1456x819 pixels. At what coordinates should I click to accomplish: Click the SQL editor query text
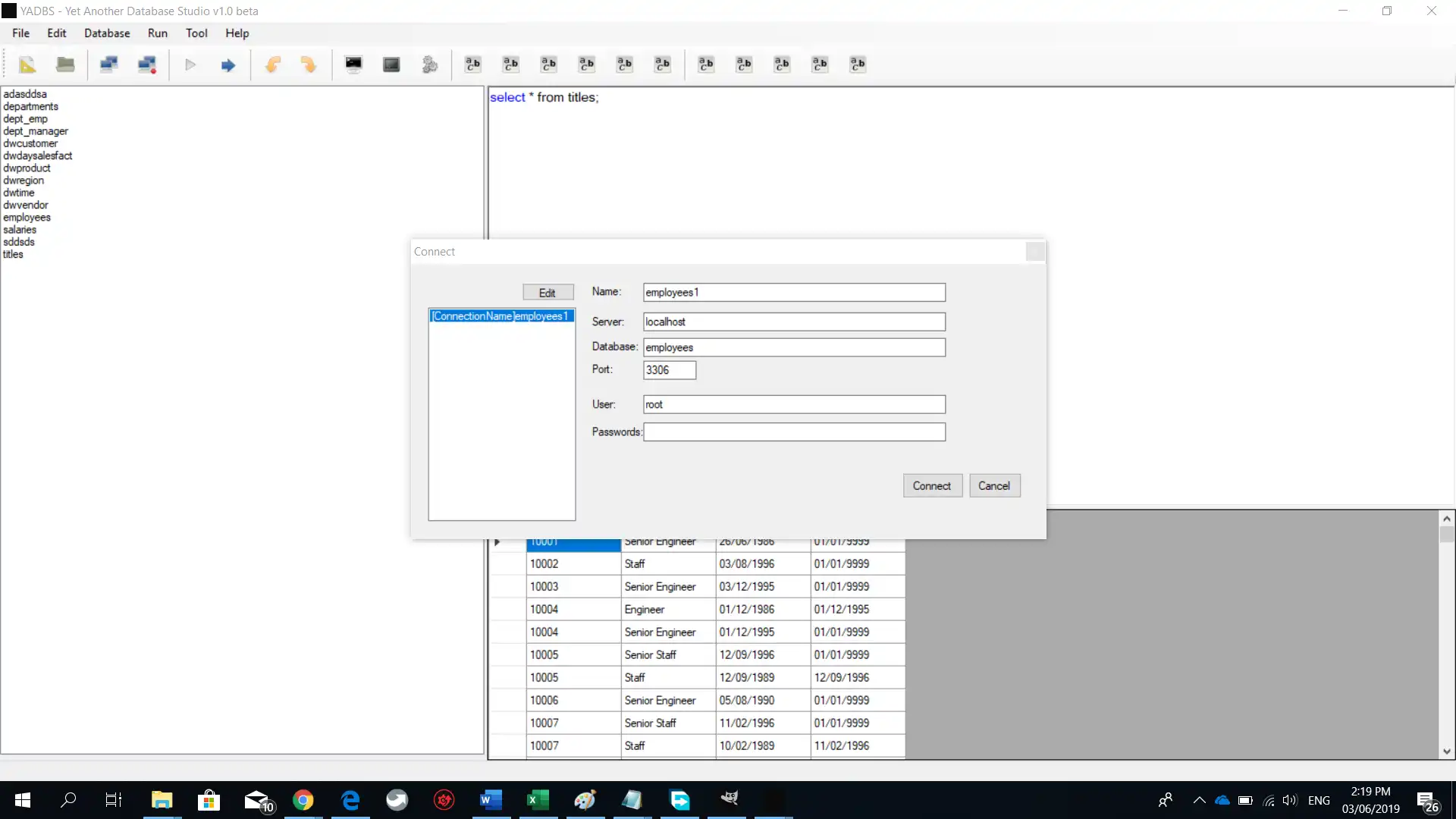[544, 98]
